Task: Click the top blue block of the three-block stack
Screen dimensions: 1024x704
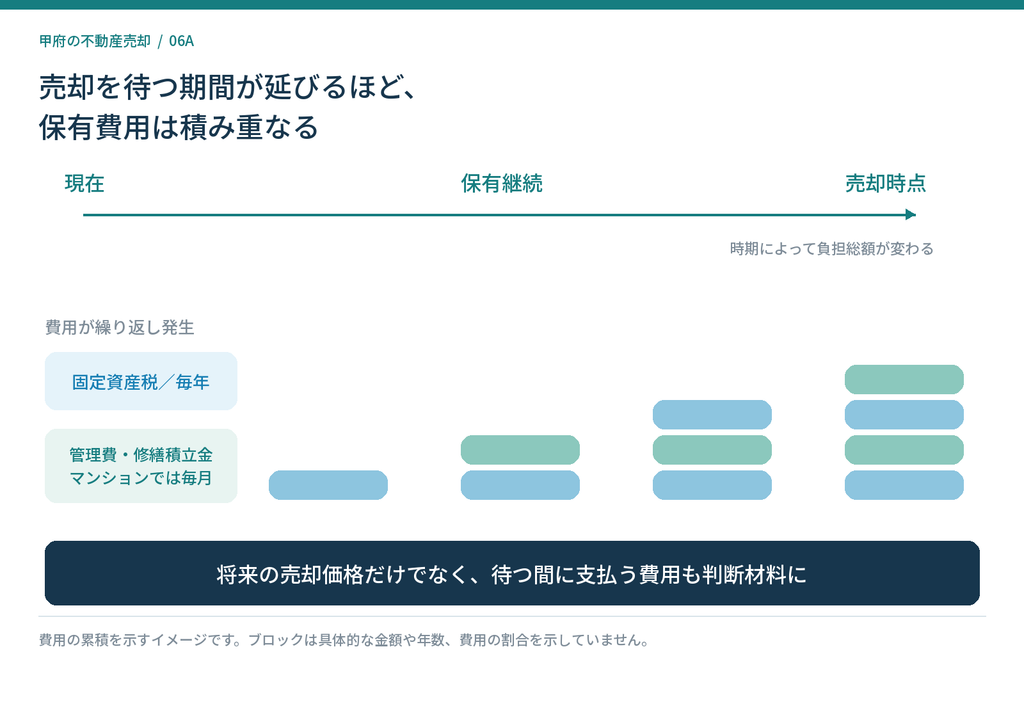Action: coord(712,415)
